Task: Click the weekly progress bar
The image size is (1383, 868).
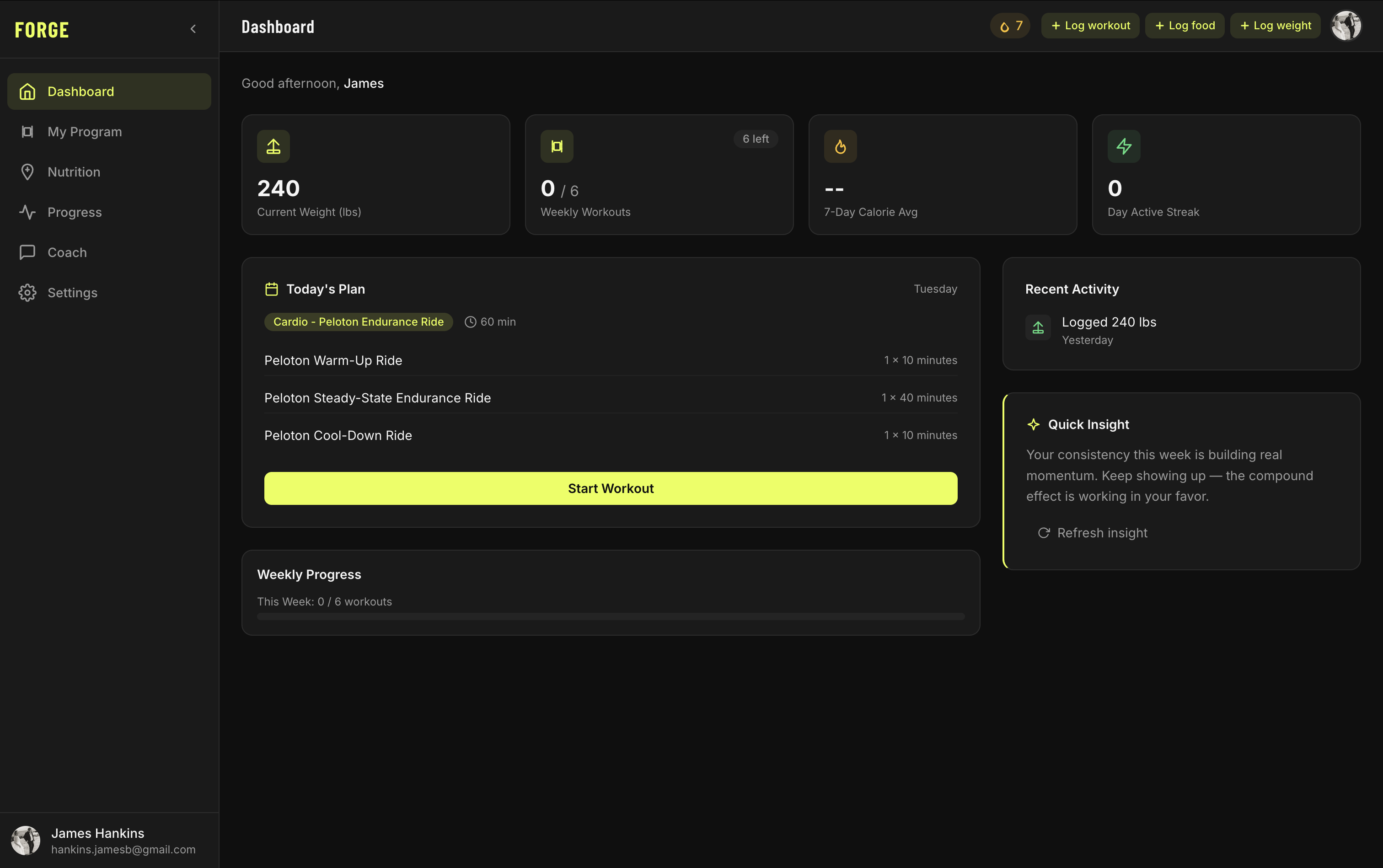Action: click(x=610, y=616)
